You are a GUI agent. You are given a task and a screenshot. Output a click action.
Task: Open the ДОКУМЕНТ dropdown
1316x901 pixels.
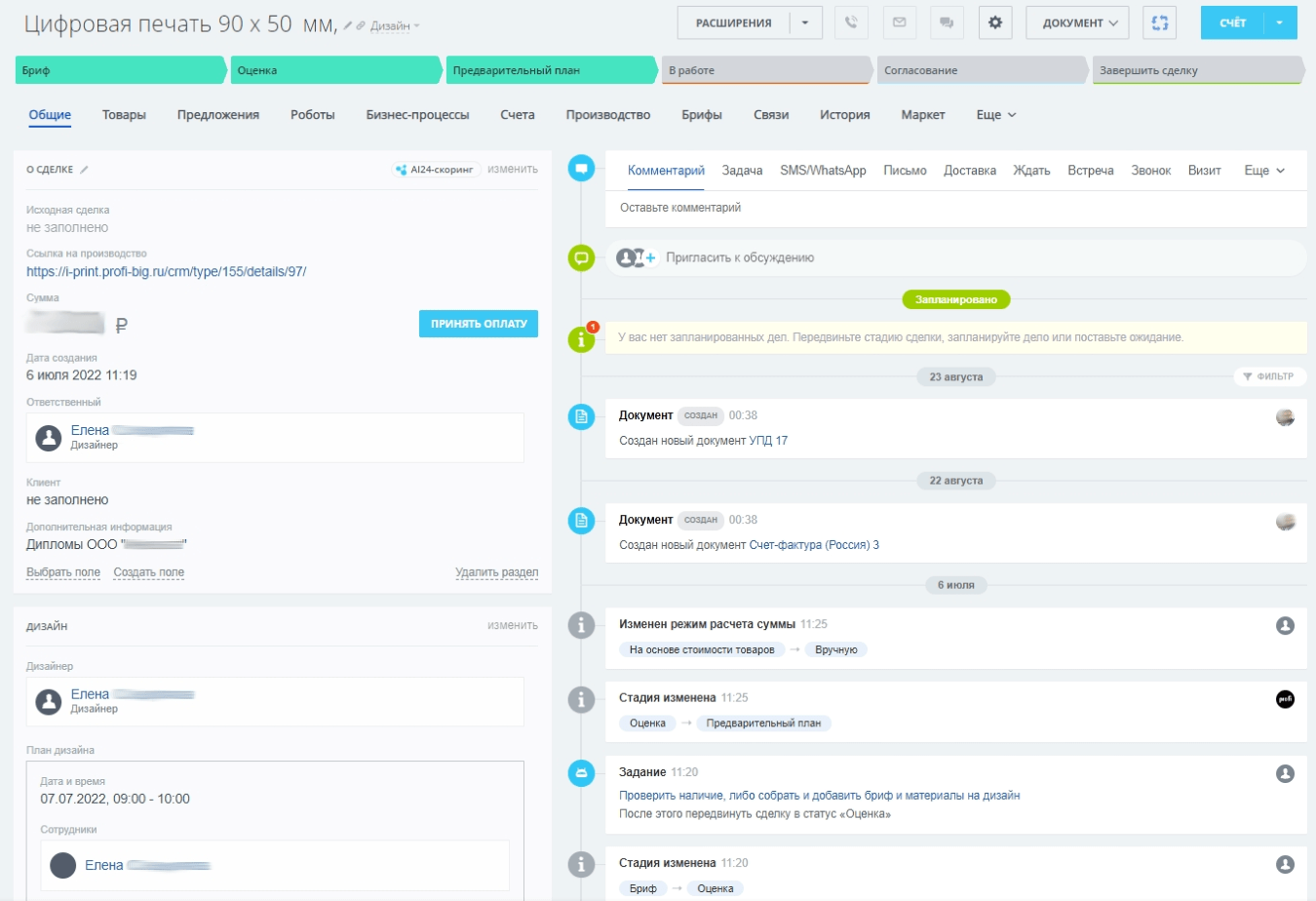pyautogui.click(x=1077, y=23)
